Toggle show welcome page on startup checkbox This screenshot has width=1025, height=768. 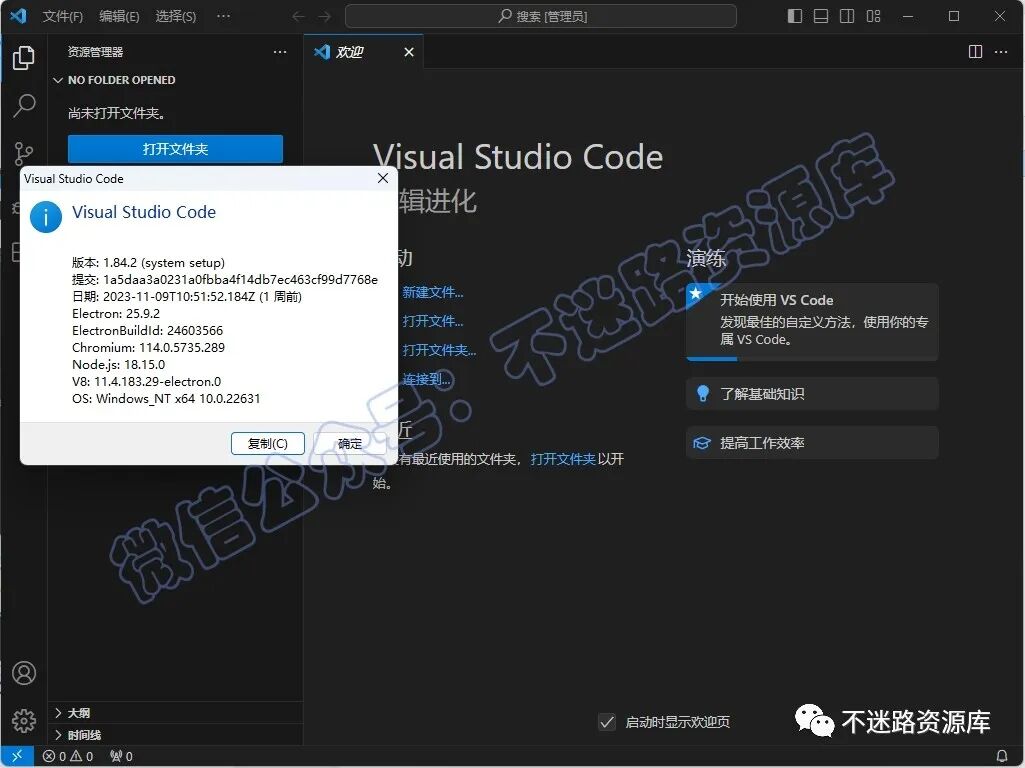click(607, 722)
